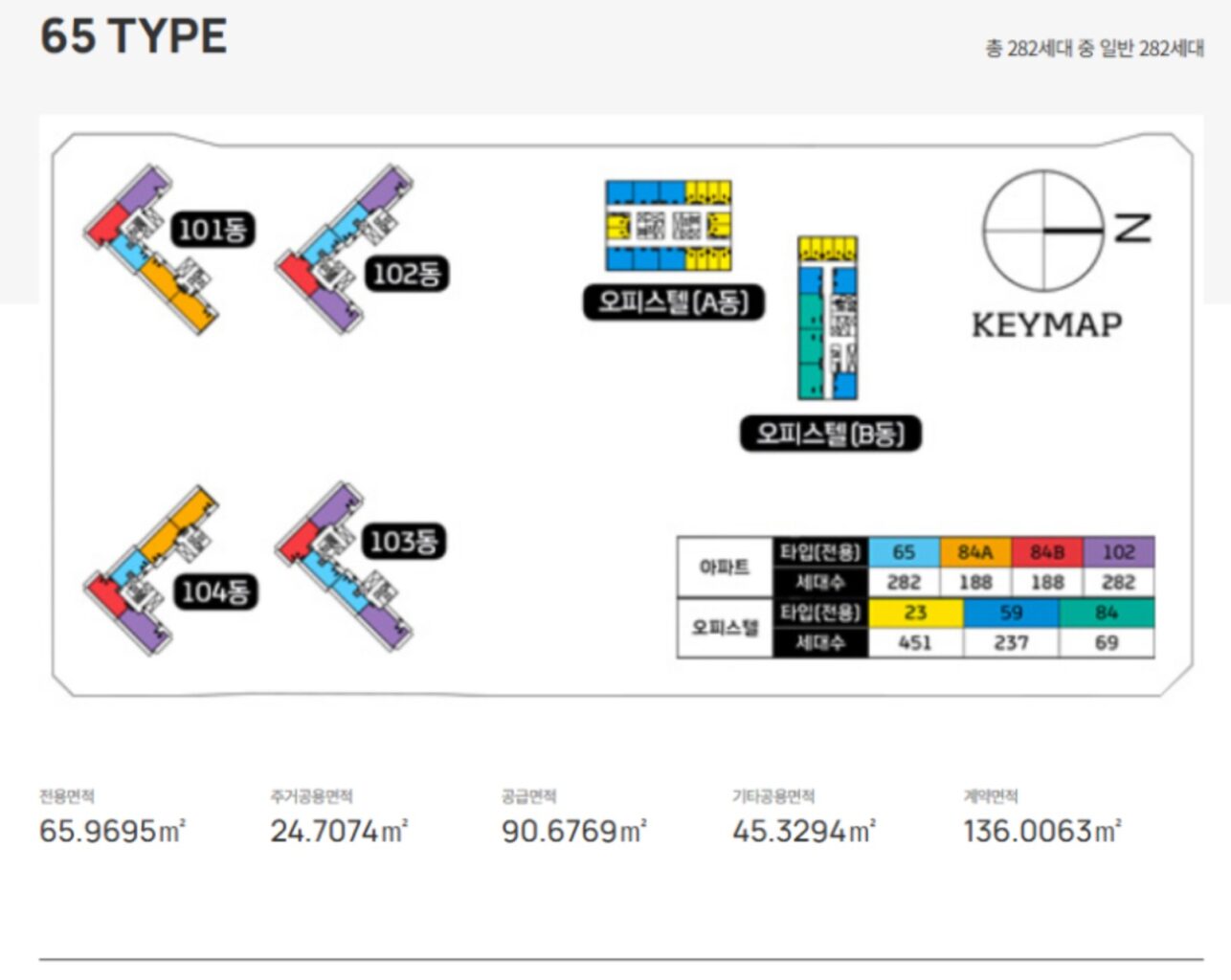Click the 계약면적 label
This screenshot has width=1231, height=980.
click(991, 796)
